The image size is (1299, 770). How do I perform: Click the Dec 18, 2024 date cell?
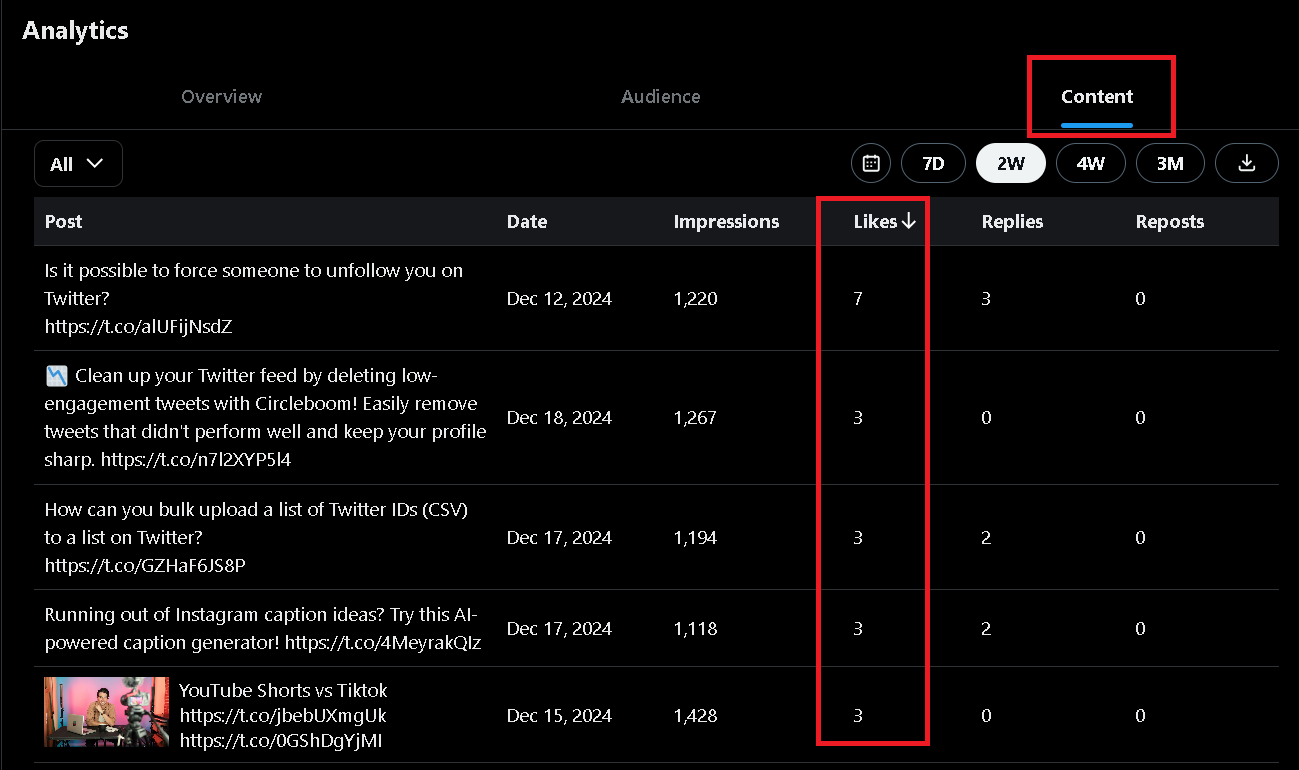559,418
